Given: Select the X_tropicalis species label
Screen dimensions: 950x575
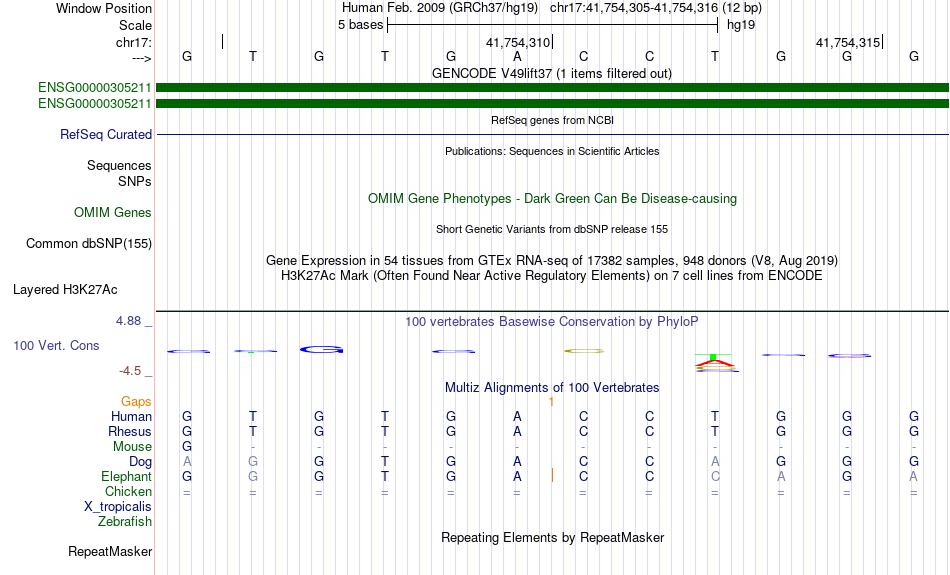Looking at the screenshot, I should tap(118, 507).
